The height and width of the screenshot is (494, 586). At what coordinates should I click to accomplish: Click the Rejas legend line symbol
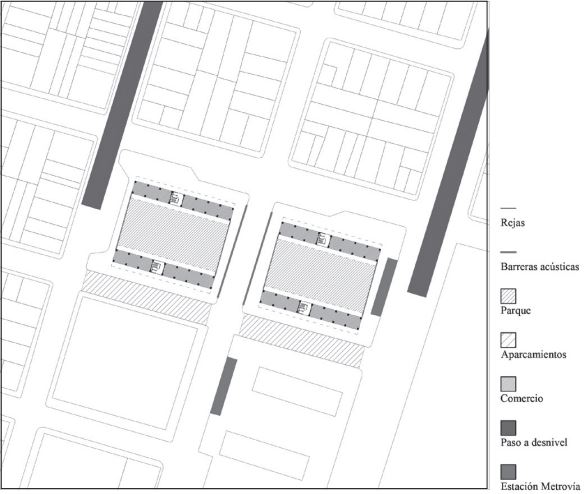pos(508,208)
